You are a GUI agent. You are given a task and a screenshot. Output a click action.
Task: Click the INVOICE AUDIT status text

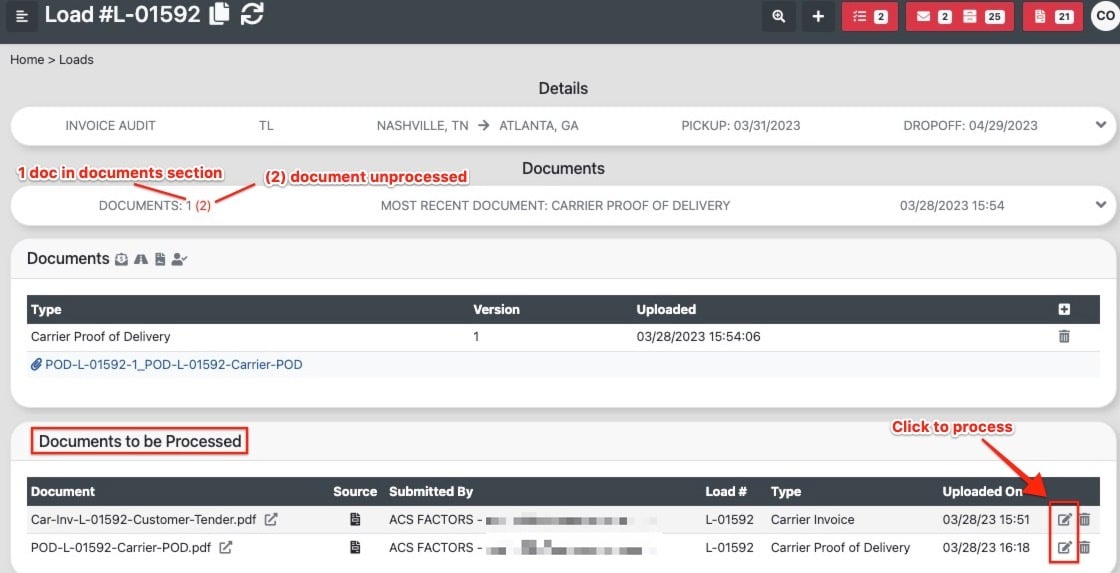pyautogui.click(x=110, y=126)
